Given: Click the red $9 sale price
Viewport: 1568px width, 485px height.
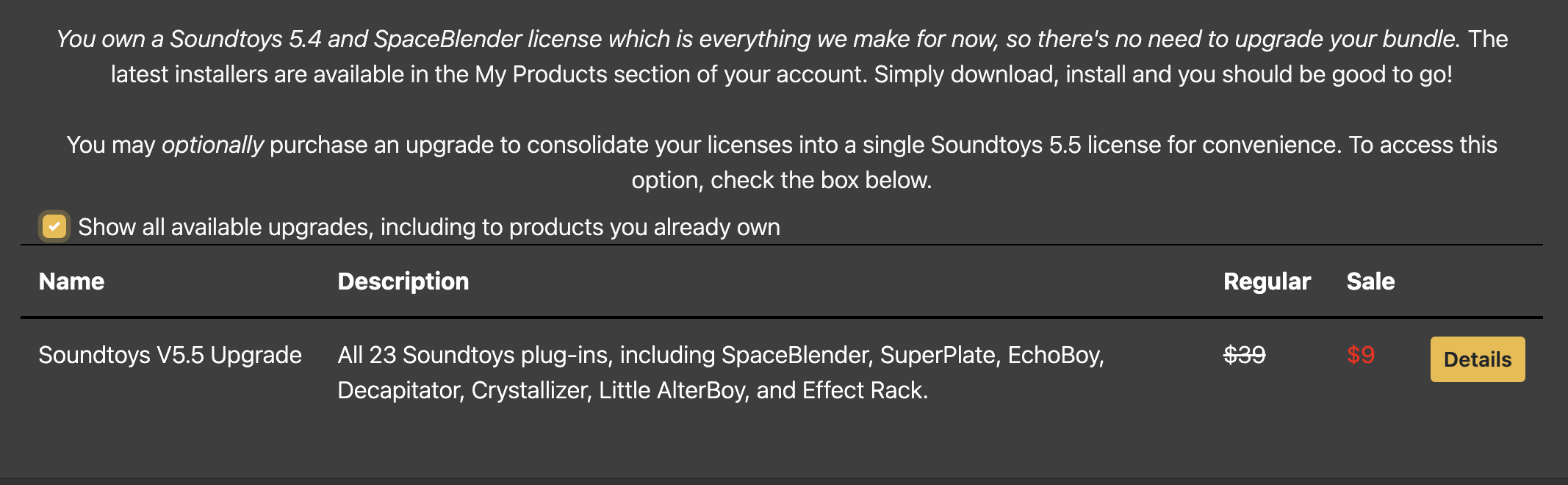Looking at the screenshot, I should [x=1360, y=355].
